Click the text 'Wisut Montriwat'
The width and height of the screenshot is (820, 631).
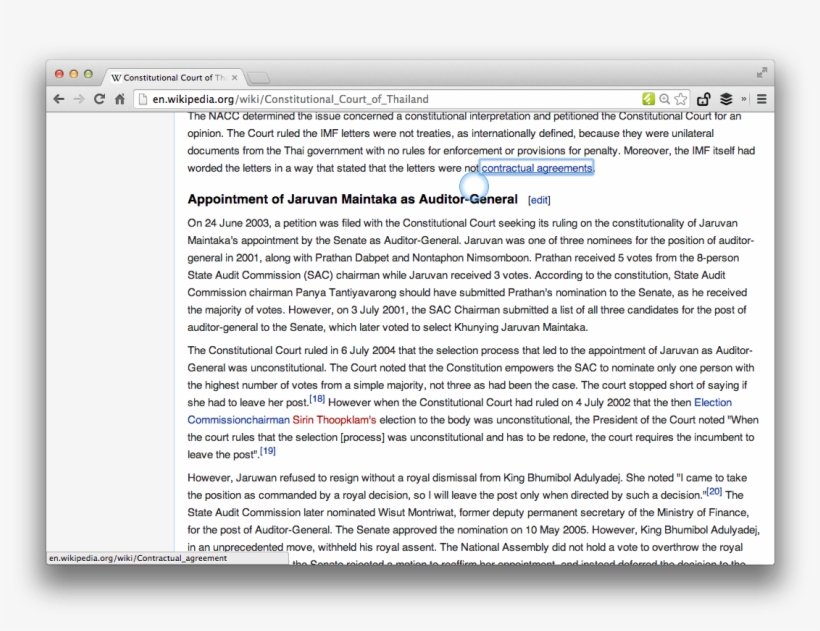[417, 512]
